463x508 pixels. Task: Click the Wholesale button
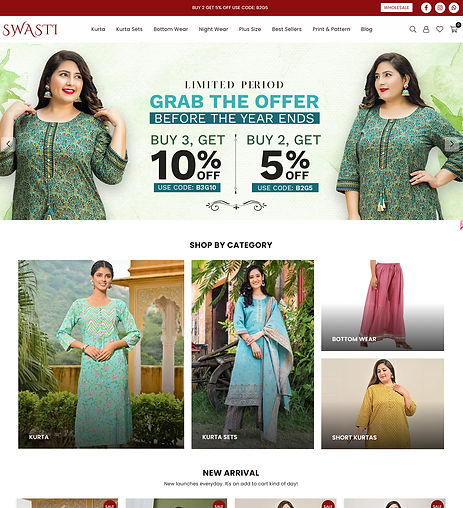pyautogui.click(x=396, y=8)
